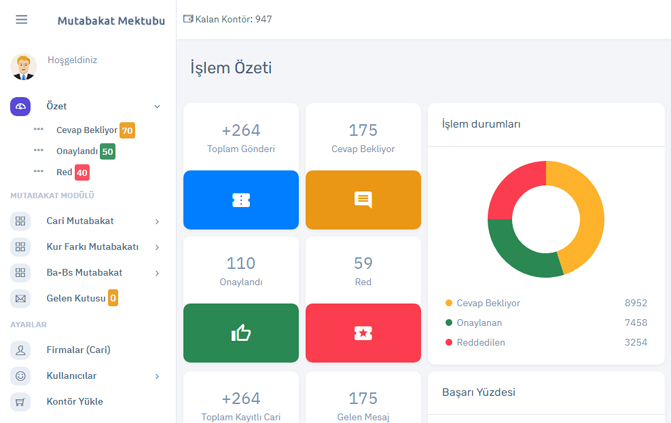Click the Gelen Kutusu envelope icon

21,298
